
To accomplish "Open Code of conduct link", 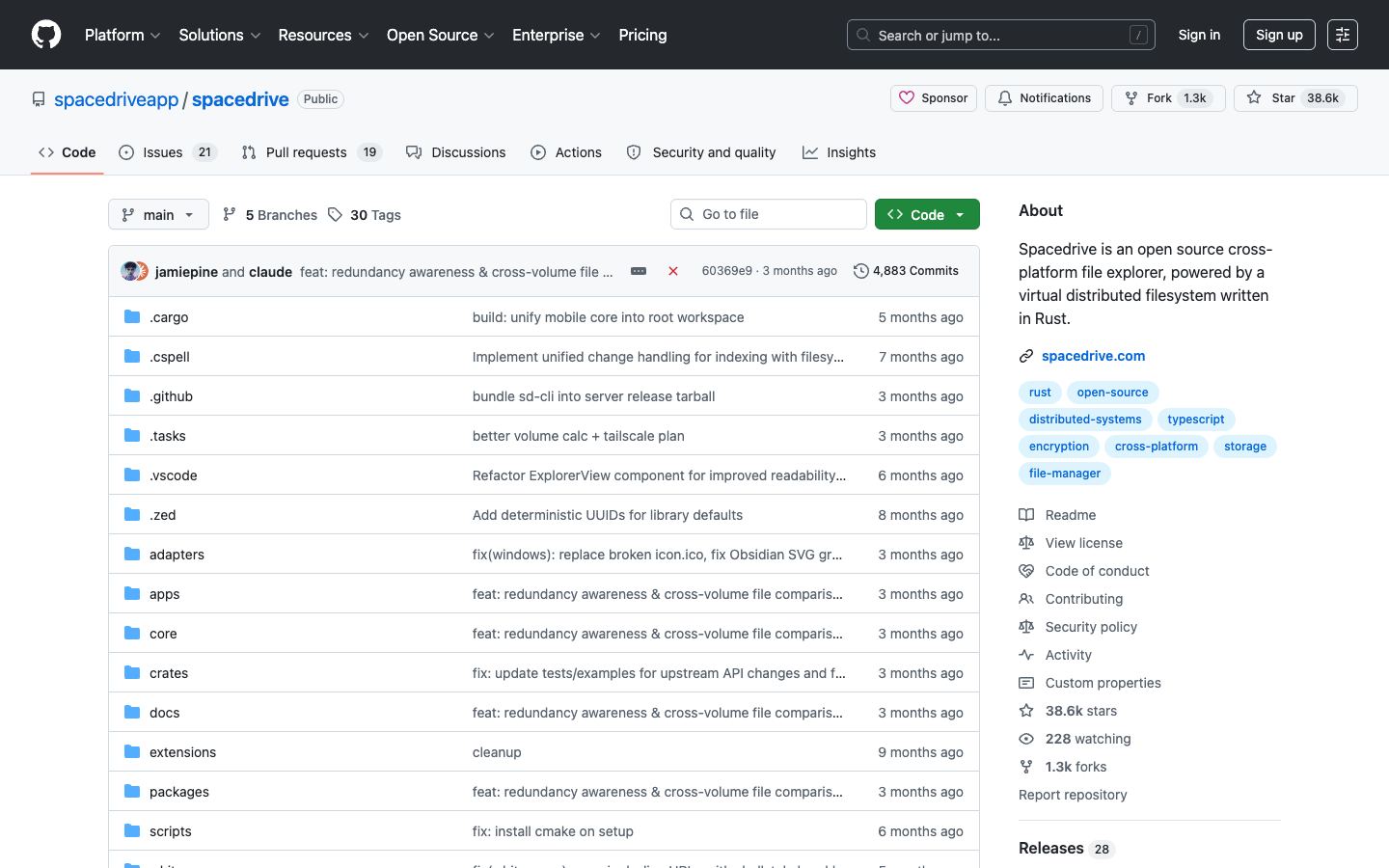I will point(1084,571).
